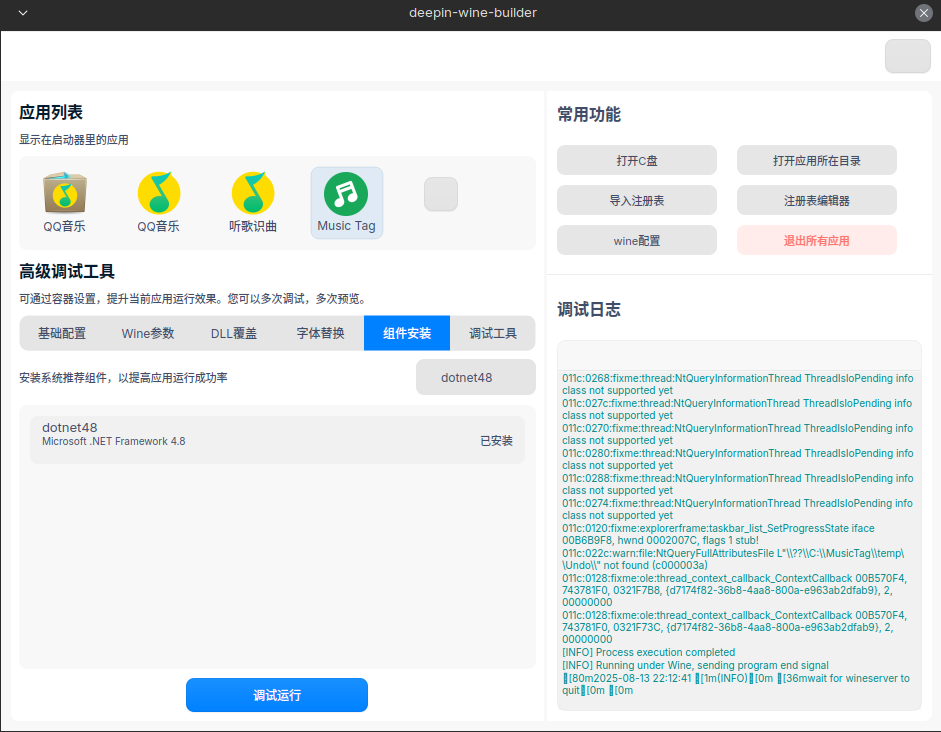
Task: Click the red 退出所有应用 button
Action: tap(817, 241)
